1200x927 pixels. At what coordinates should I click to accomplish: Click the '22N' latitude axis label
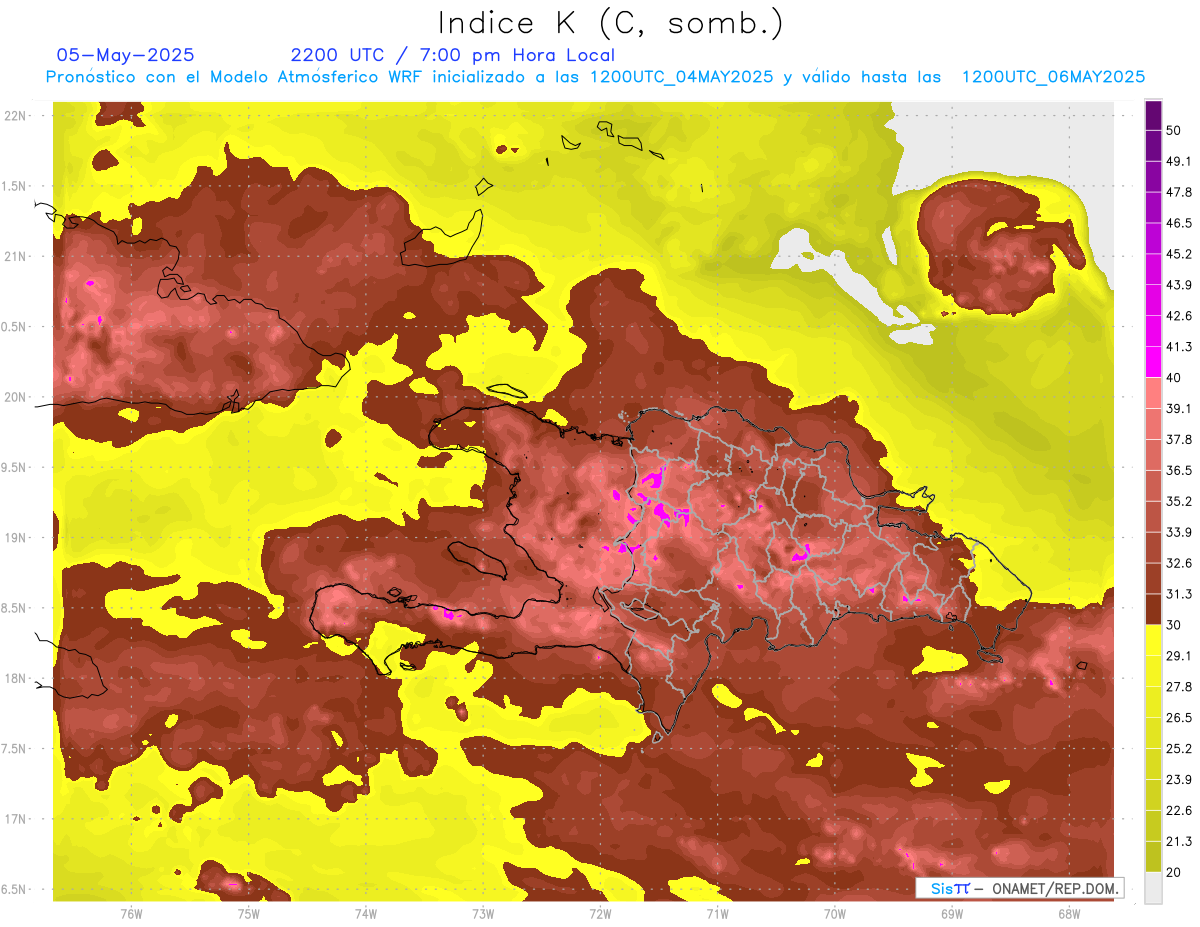click(x=15, y=116)
